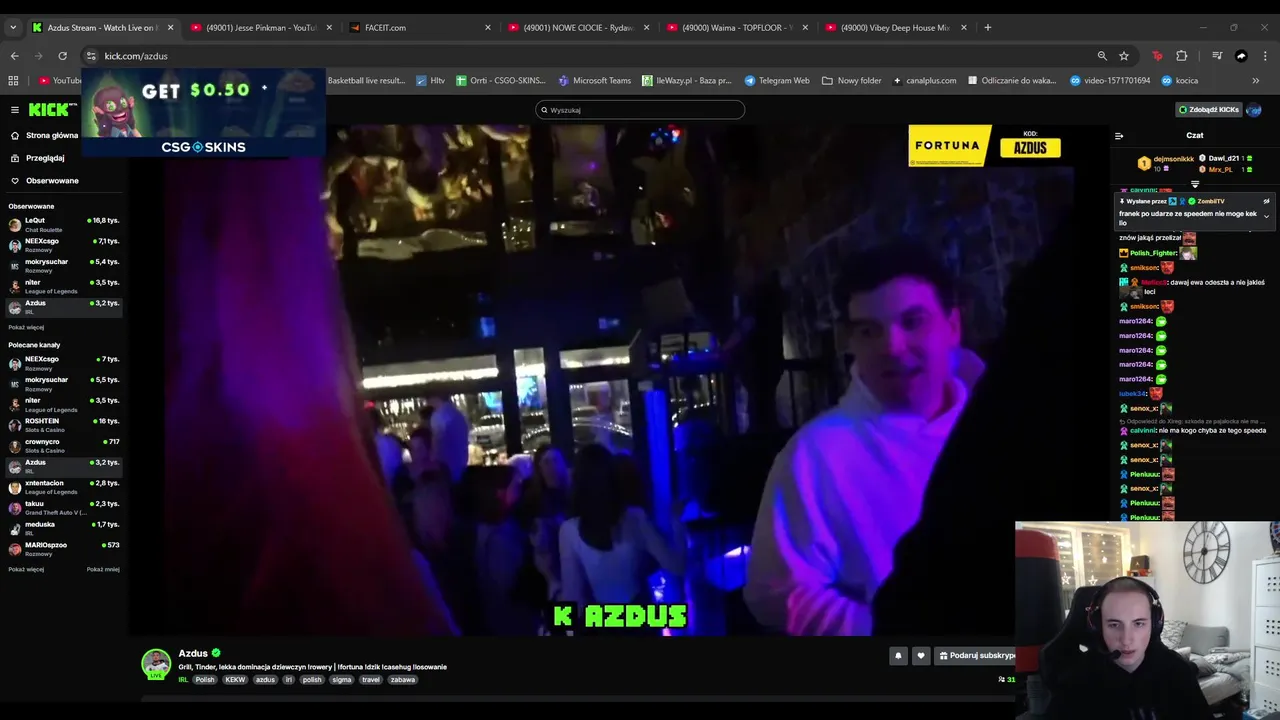Bookmark this page with star icon

tap(1124, 56)
